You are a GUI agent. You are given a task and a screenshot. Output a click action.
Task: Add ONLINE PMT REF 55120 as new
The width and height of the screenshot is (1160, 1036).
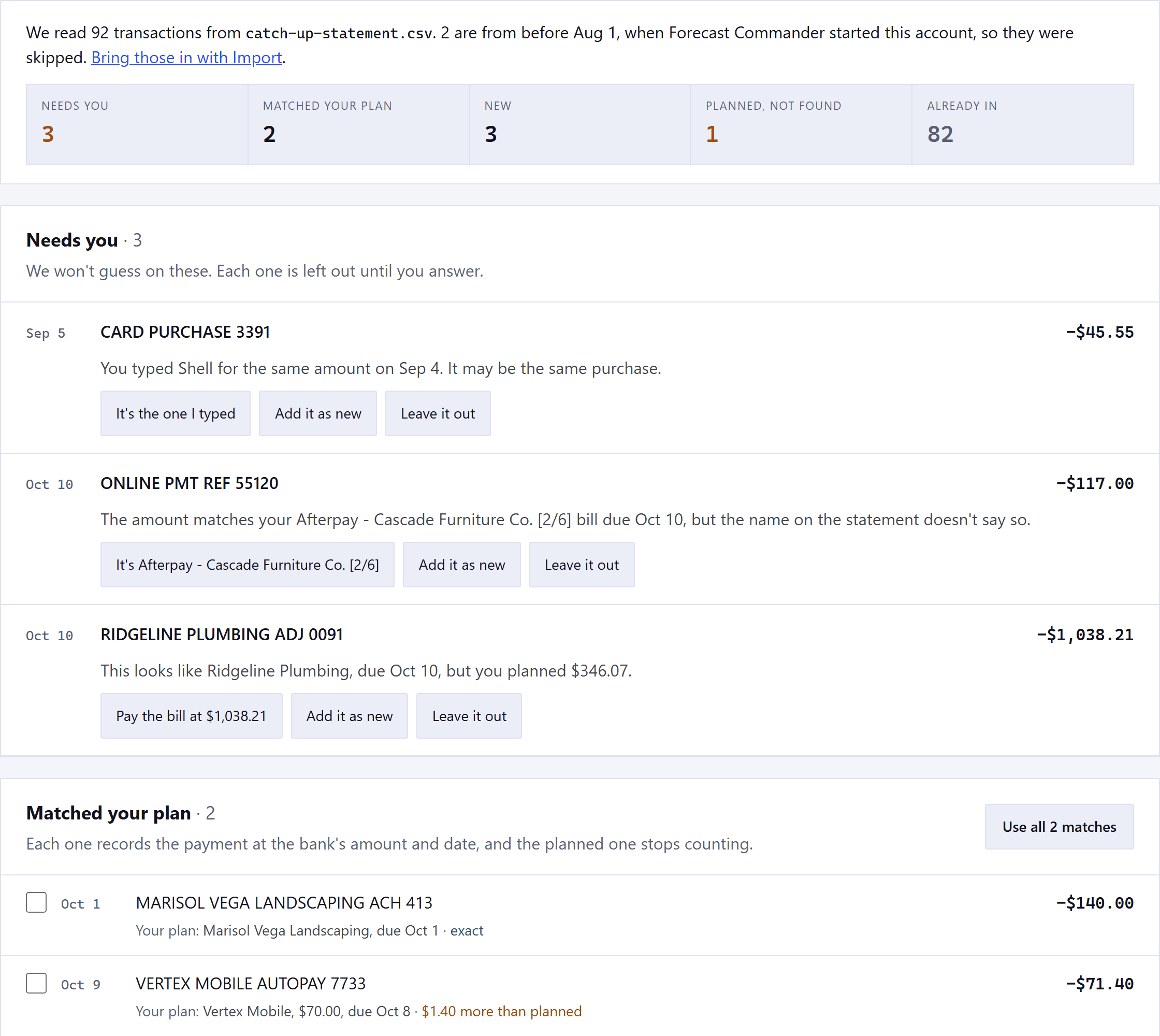pyautogui.click(x=461, y=565)
